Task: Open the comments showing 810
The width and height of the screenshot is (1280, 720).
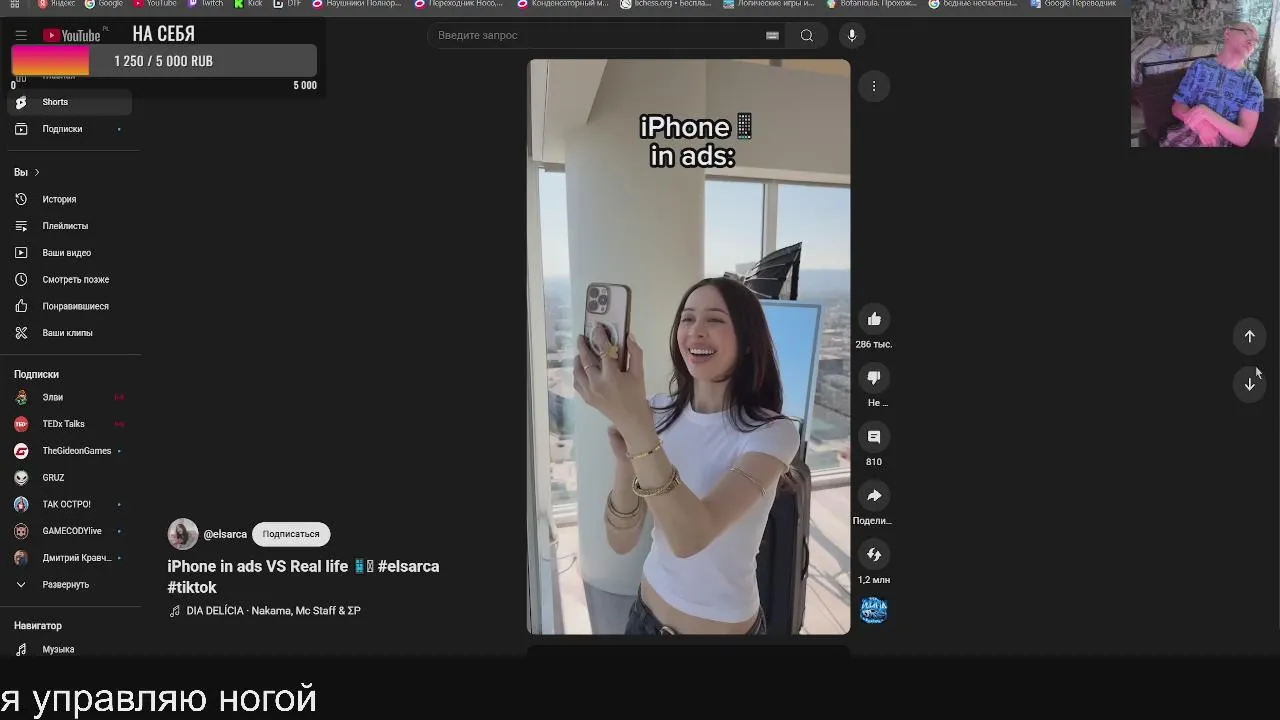Action: pos(874,437)
